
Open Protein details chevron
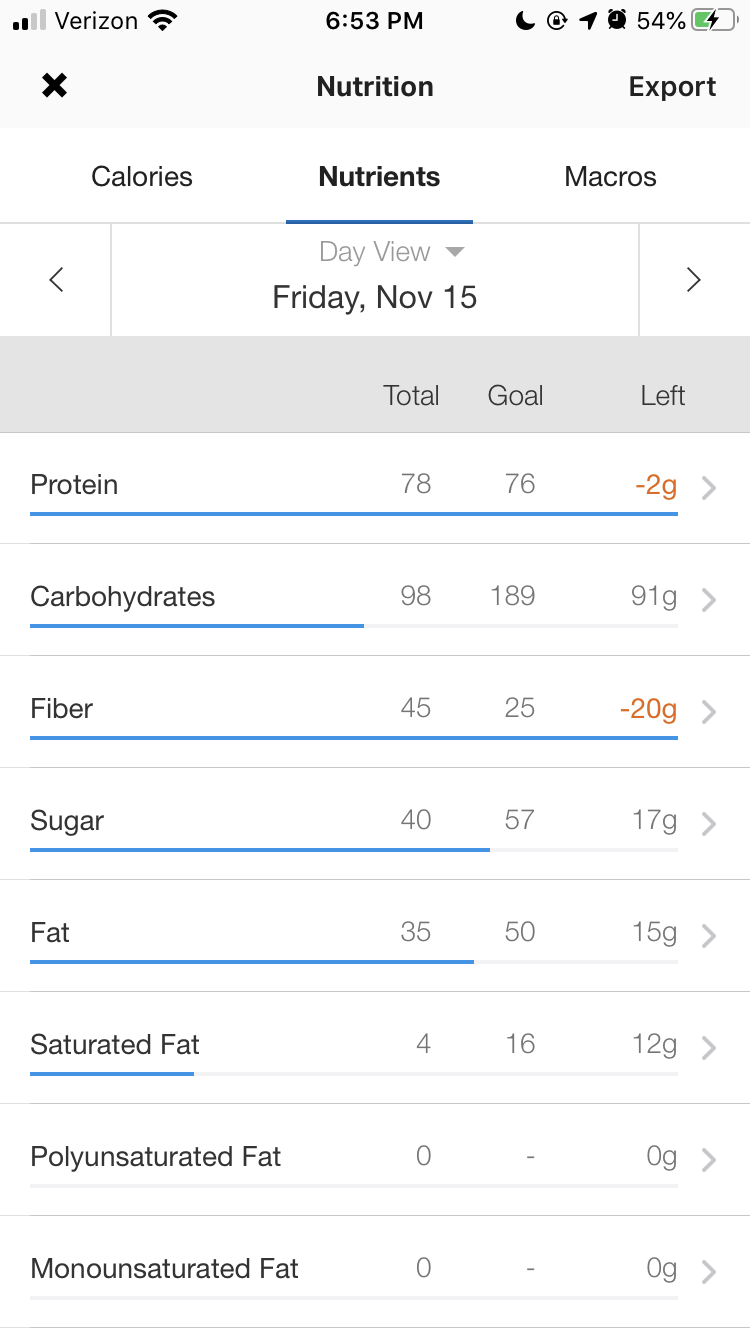(x=709, y=488)
